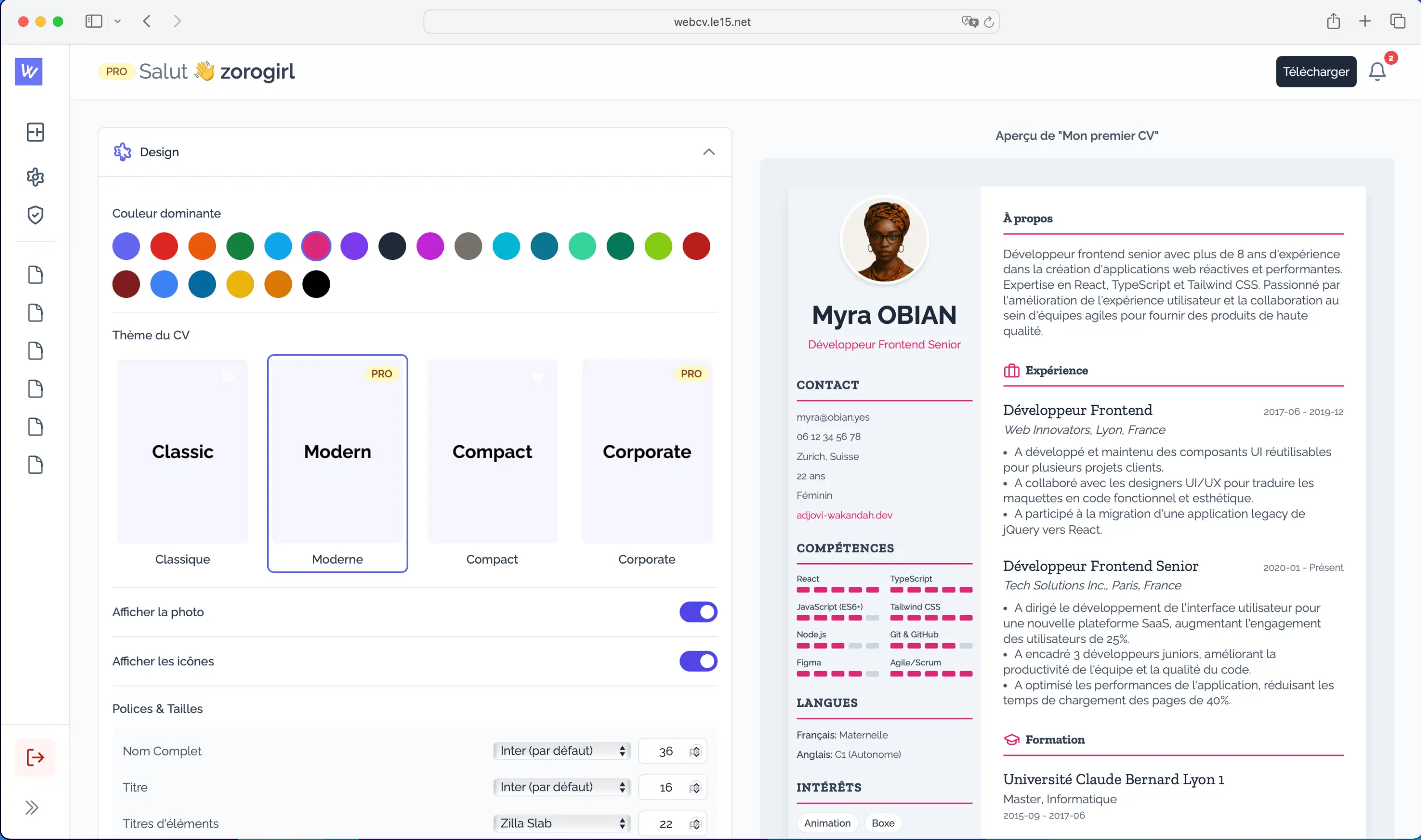Open notifications via the bell icon
The height and width of the screenshot is (840, 1421).
point(1377,71)
